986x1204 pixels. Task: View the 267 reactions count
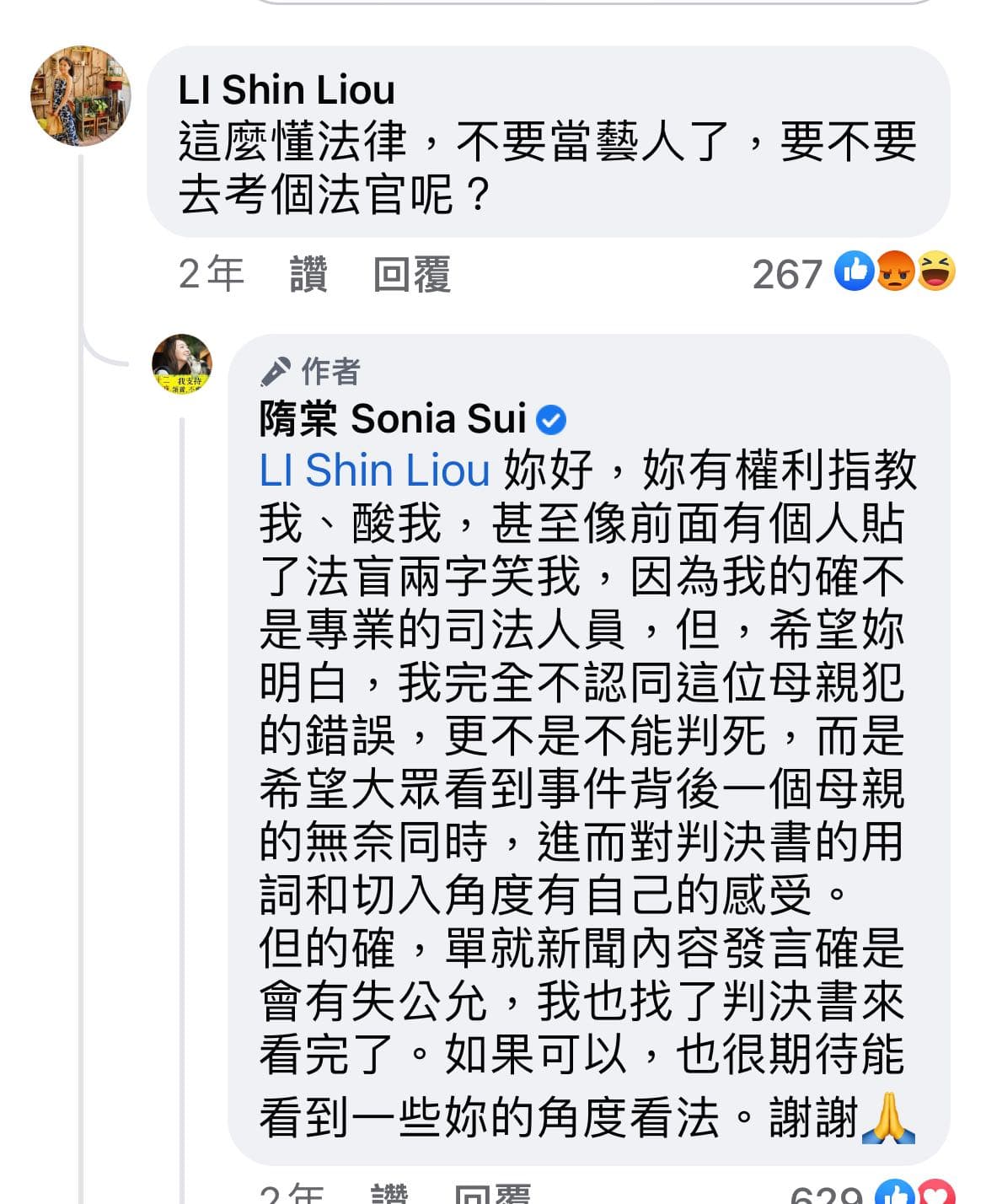pyautogui.click(x=786, y=274)
